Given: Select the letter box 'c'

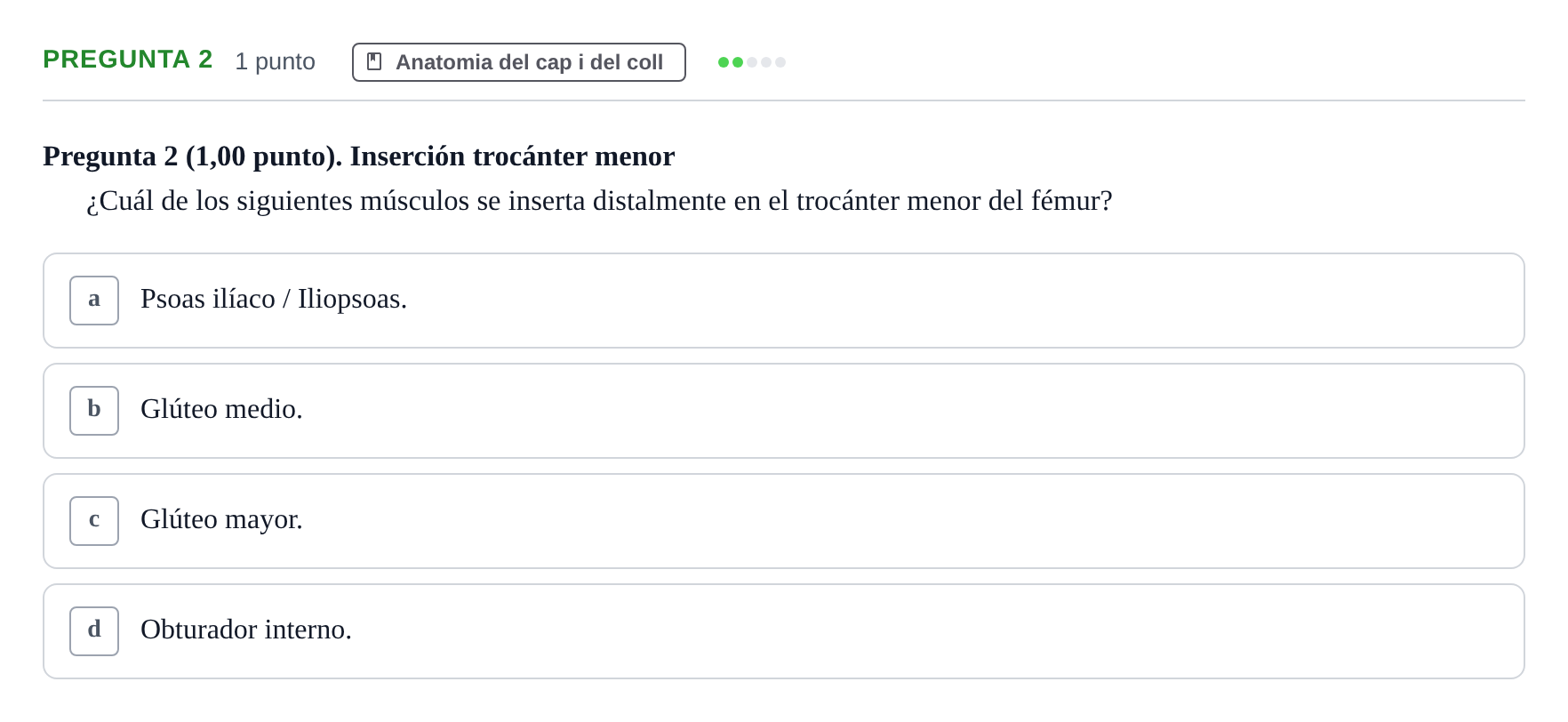Looking at the screenshot, I should [x=94, y=521].
